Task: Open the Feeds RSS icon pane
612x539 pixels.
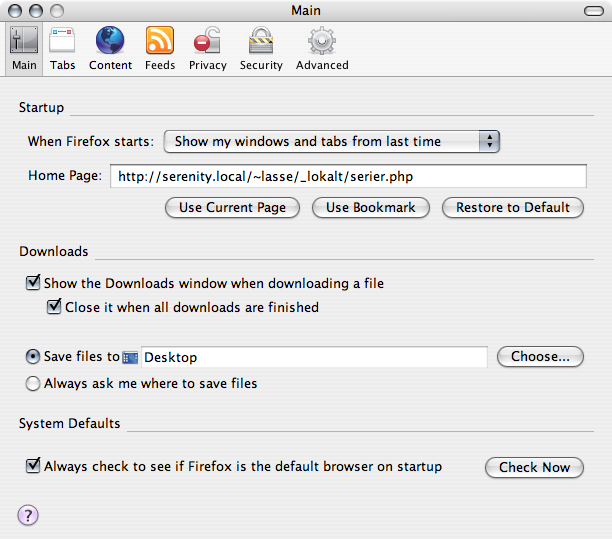Action: (160, 48)
